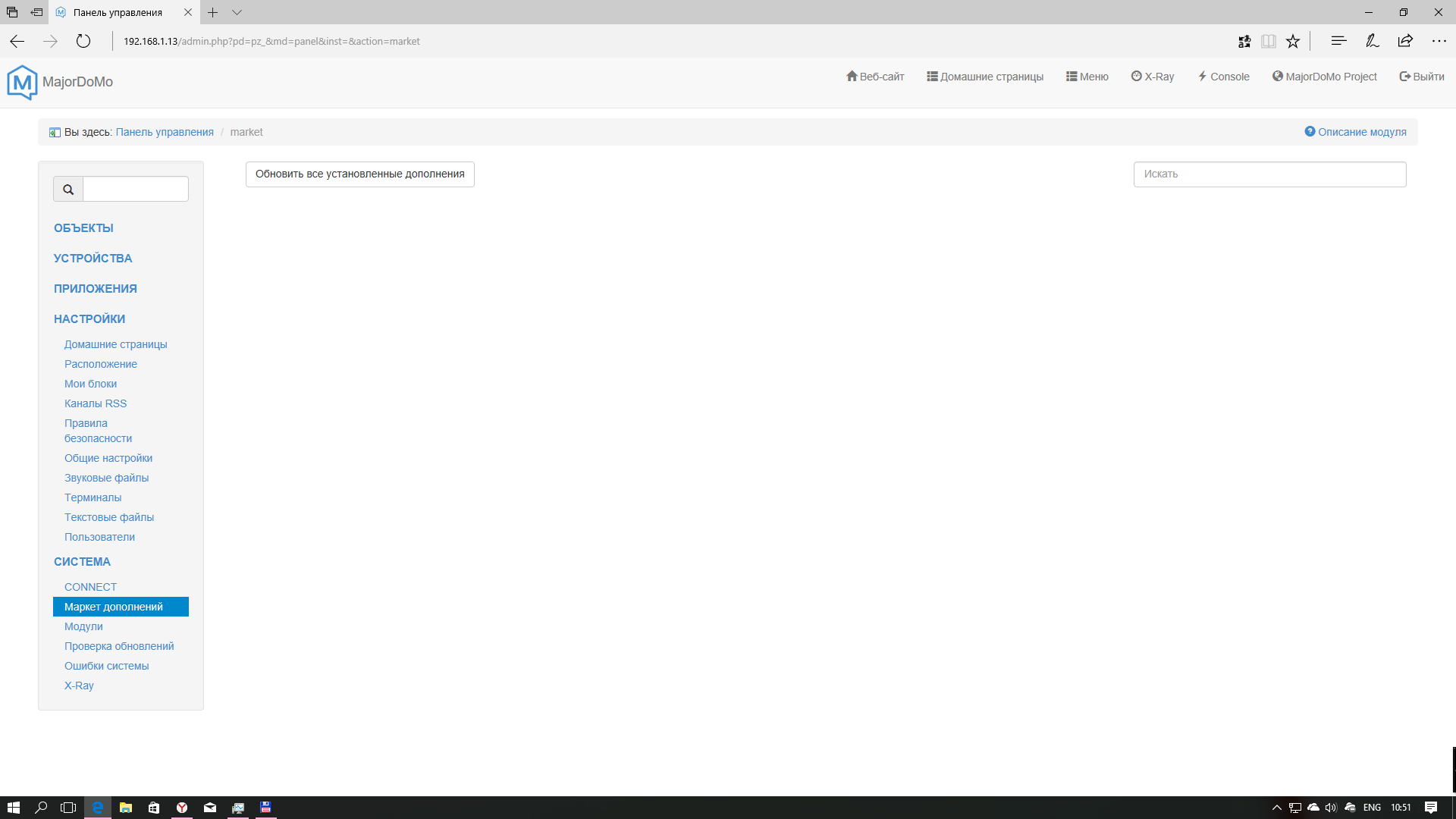Open the browser tab list chevron
This screenshot has height=819, width=1456.
pyautogui.click(x=237, y=12)
